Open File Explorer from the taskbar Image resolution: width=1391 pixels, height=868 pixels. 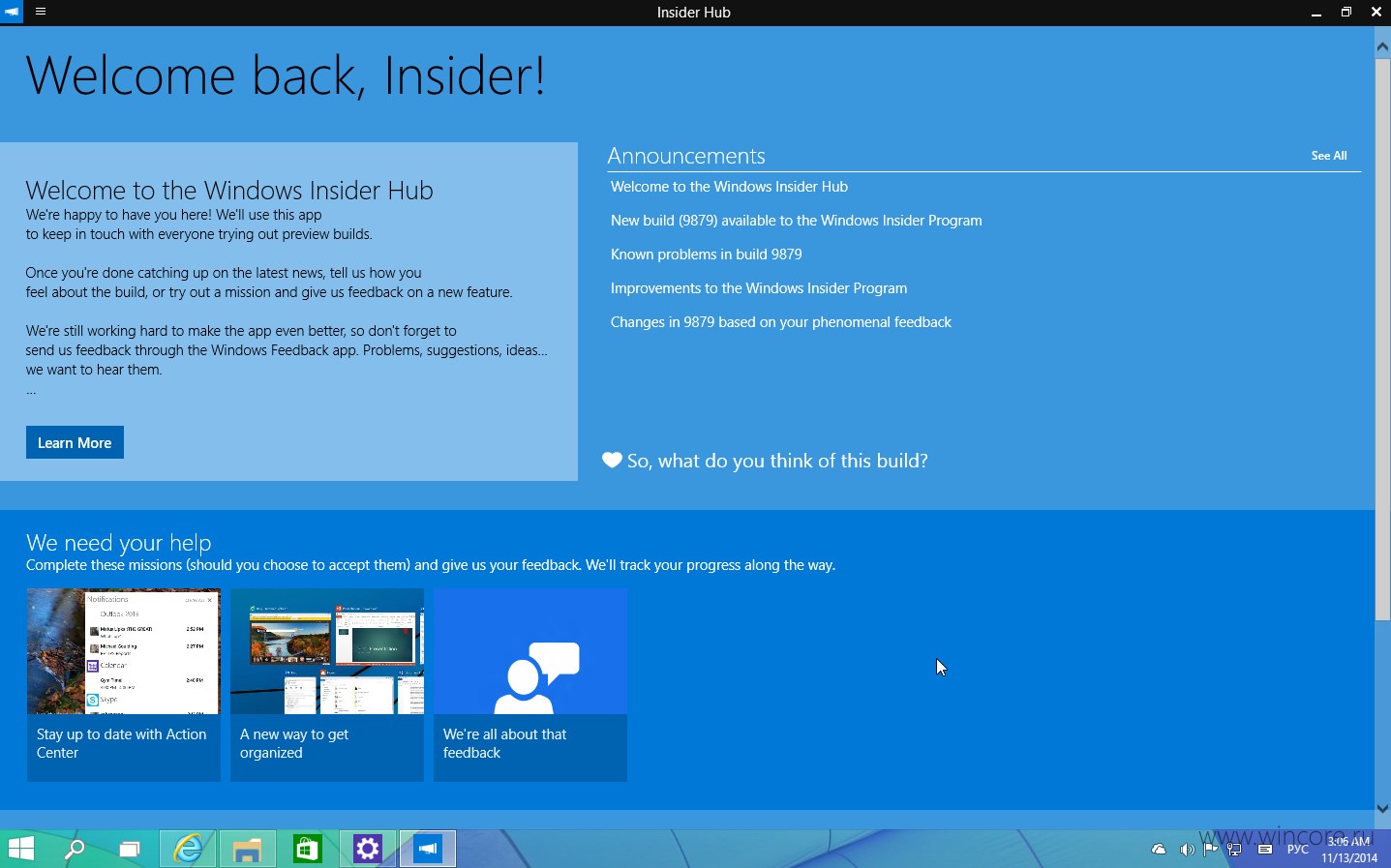tap(248, 850)
